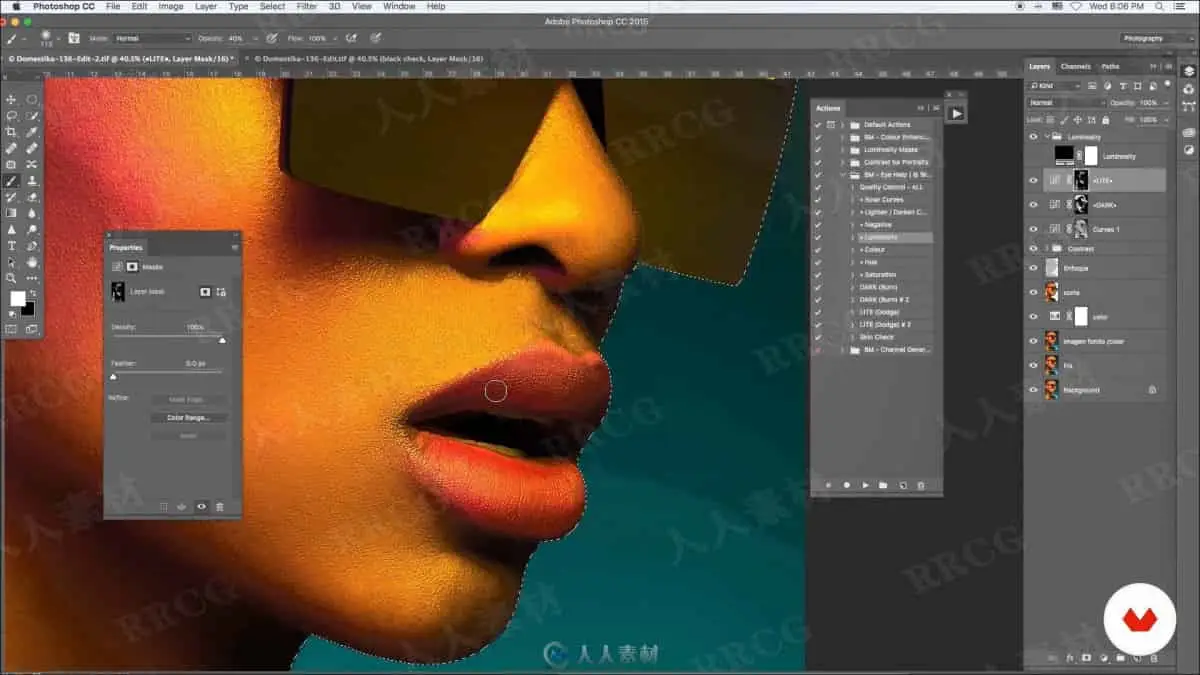Select the Elliptical Marquee tool
This screenshot has height=675, width=1200.
tap(33, 100)
